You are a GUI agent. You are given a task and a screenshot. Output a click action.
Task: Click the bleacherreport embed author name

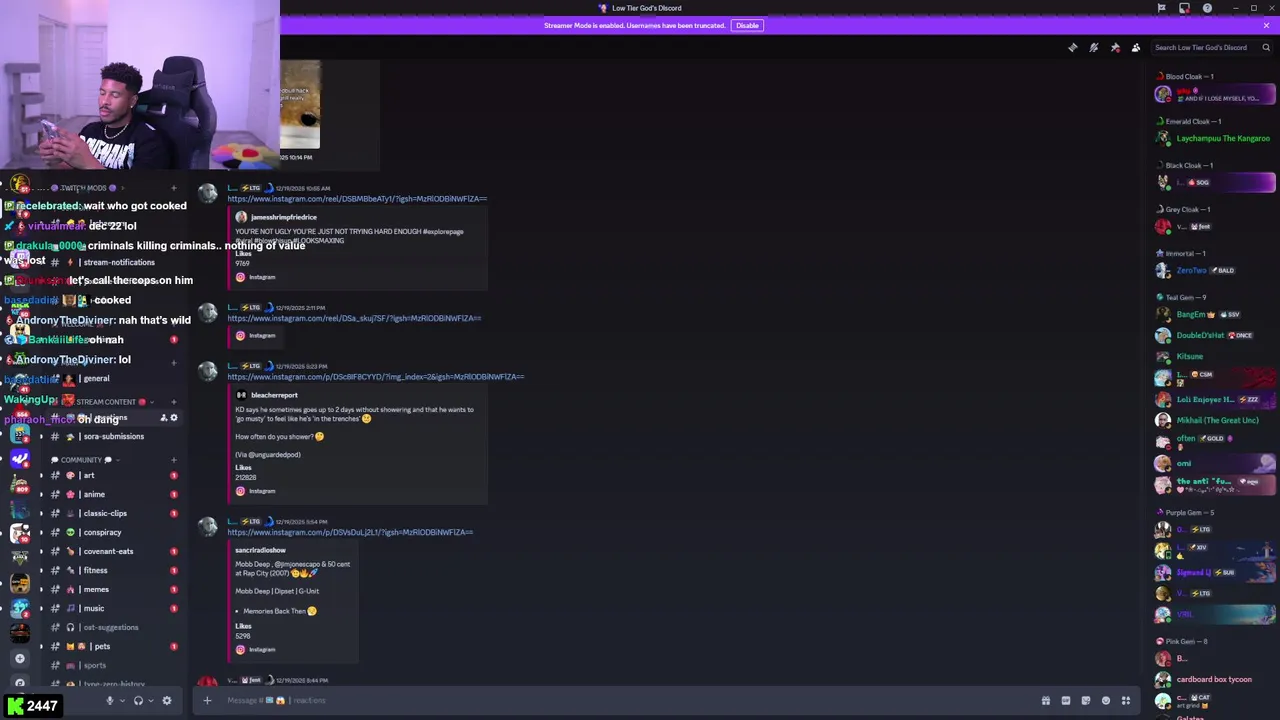pyautogui.click(x=273, y=395)
